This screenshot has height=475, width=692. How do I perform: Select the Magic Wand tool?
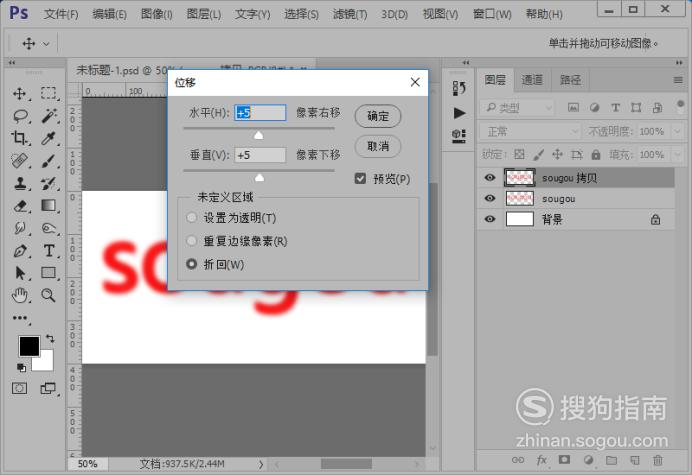click(49, 116)
